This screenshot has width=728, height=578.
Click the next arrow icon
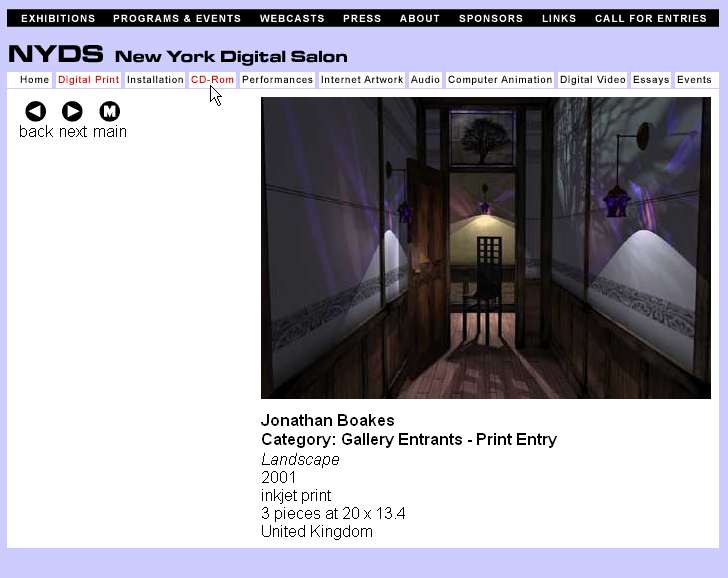[72, 111]
